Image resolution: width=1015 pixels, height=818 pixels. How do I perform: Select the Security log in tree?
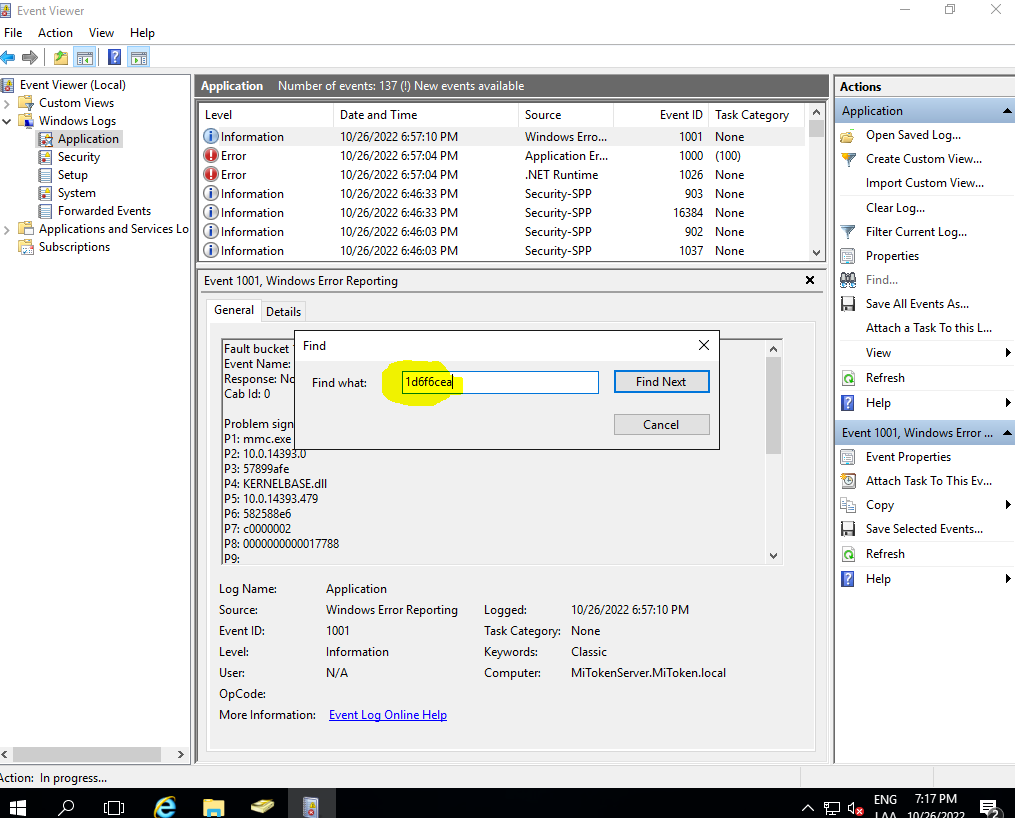point(78,157)
